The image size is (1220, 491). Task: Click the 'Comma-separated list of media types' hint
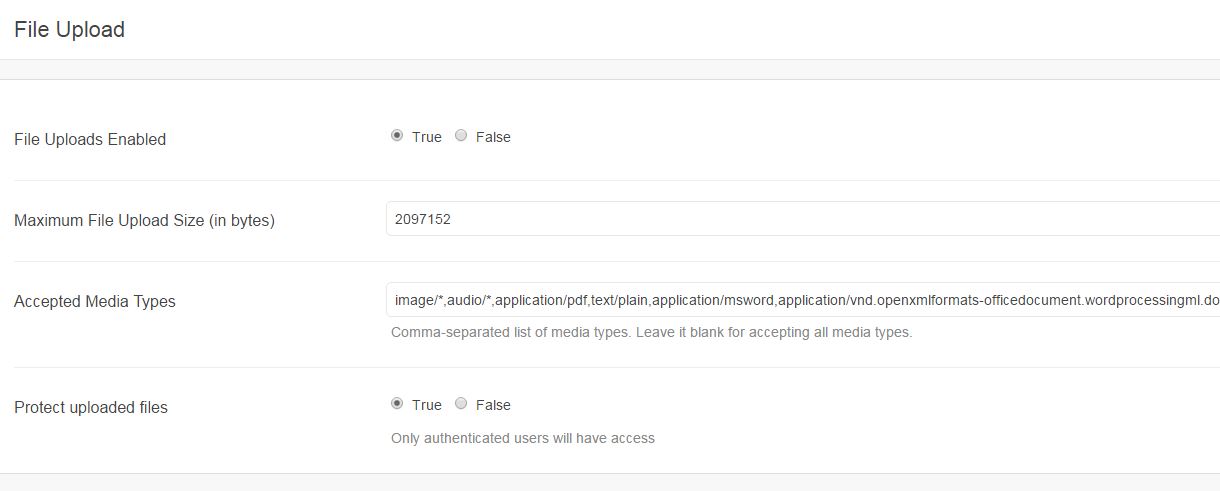[x=651, y=332]
